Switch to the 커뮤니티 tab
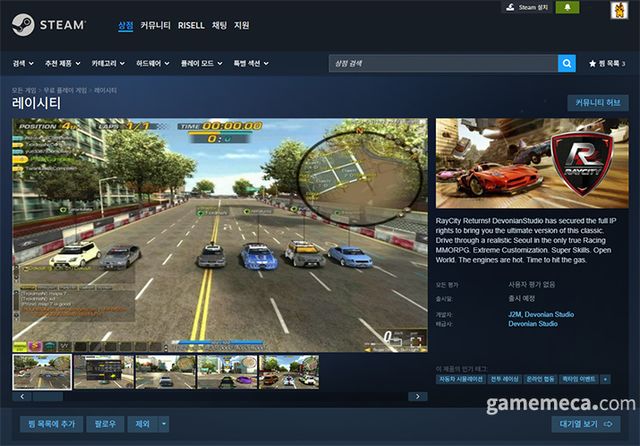This screenshot has width=640, height=446. click(155, 25)
